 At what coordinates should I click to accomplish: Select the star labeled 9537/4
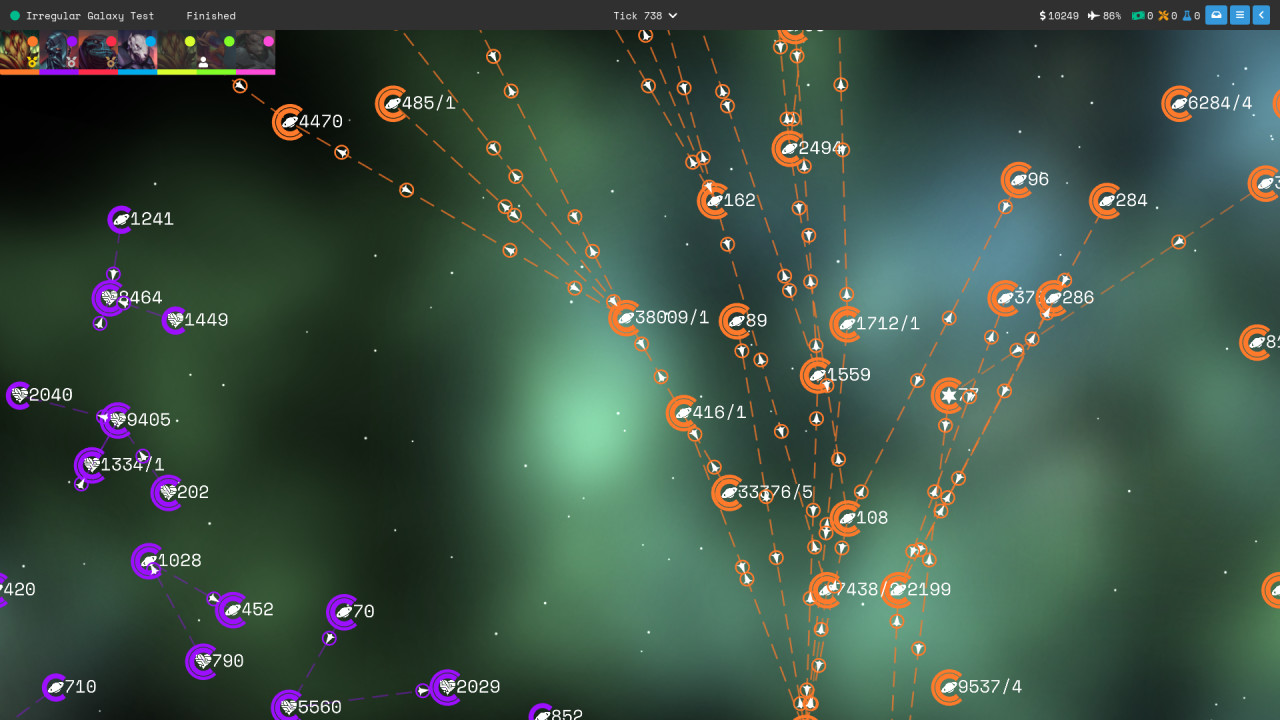point(947,687)
